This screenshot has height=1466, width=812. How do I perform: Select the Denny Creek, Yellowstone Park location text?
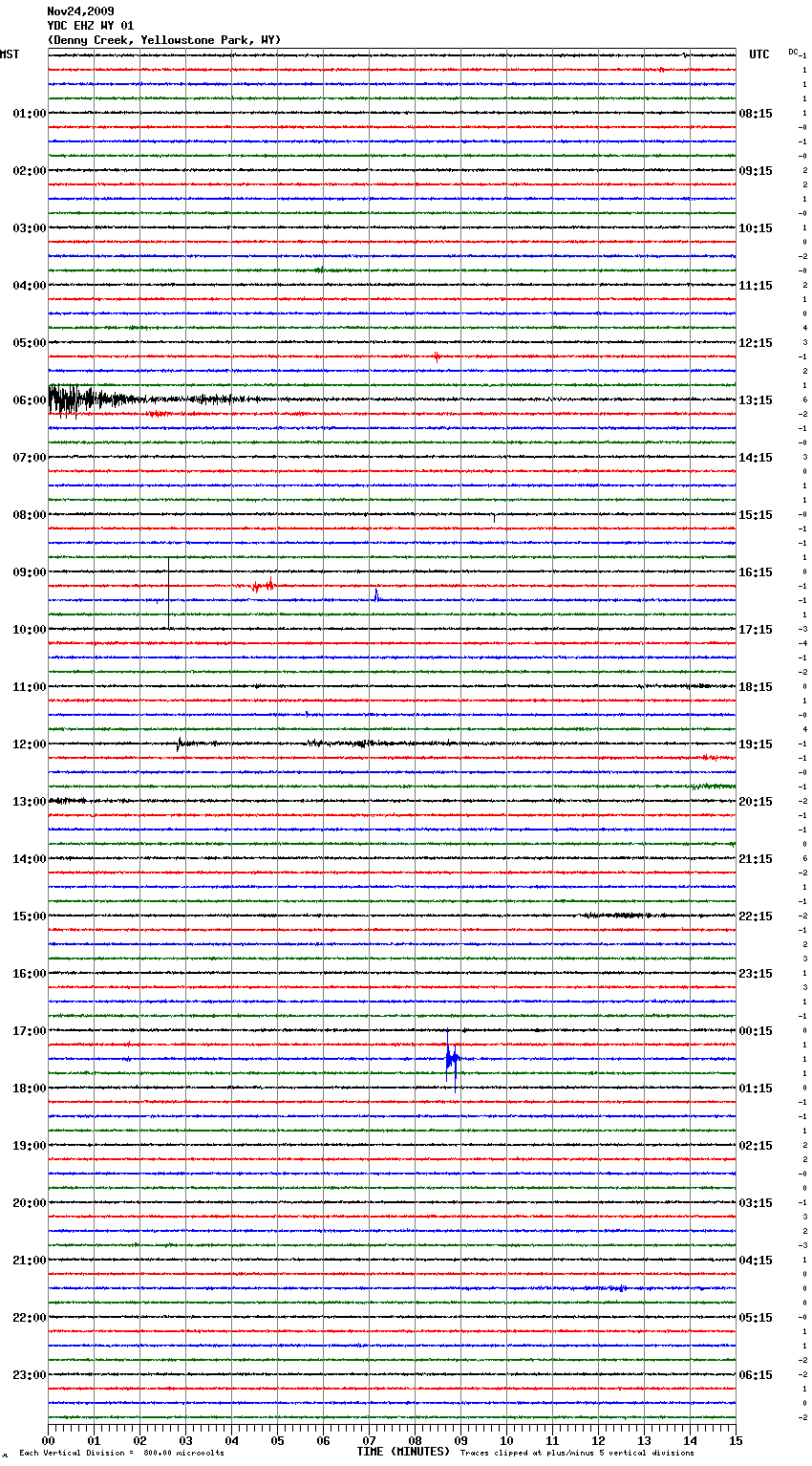(x=164, y=40)
